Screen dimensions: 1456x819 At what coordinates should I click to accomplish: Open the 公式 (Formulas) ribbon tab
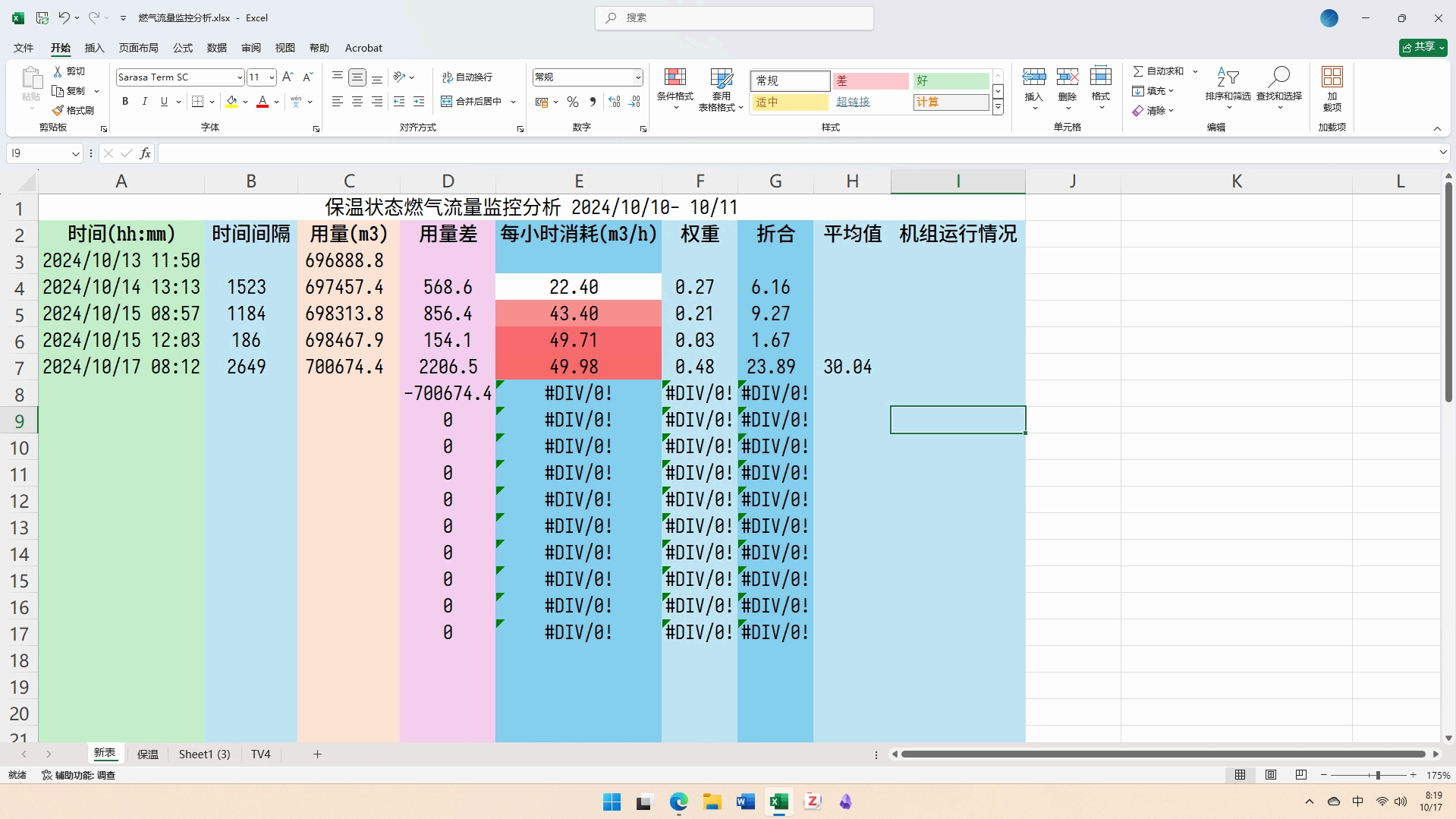[182, 48]
